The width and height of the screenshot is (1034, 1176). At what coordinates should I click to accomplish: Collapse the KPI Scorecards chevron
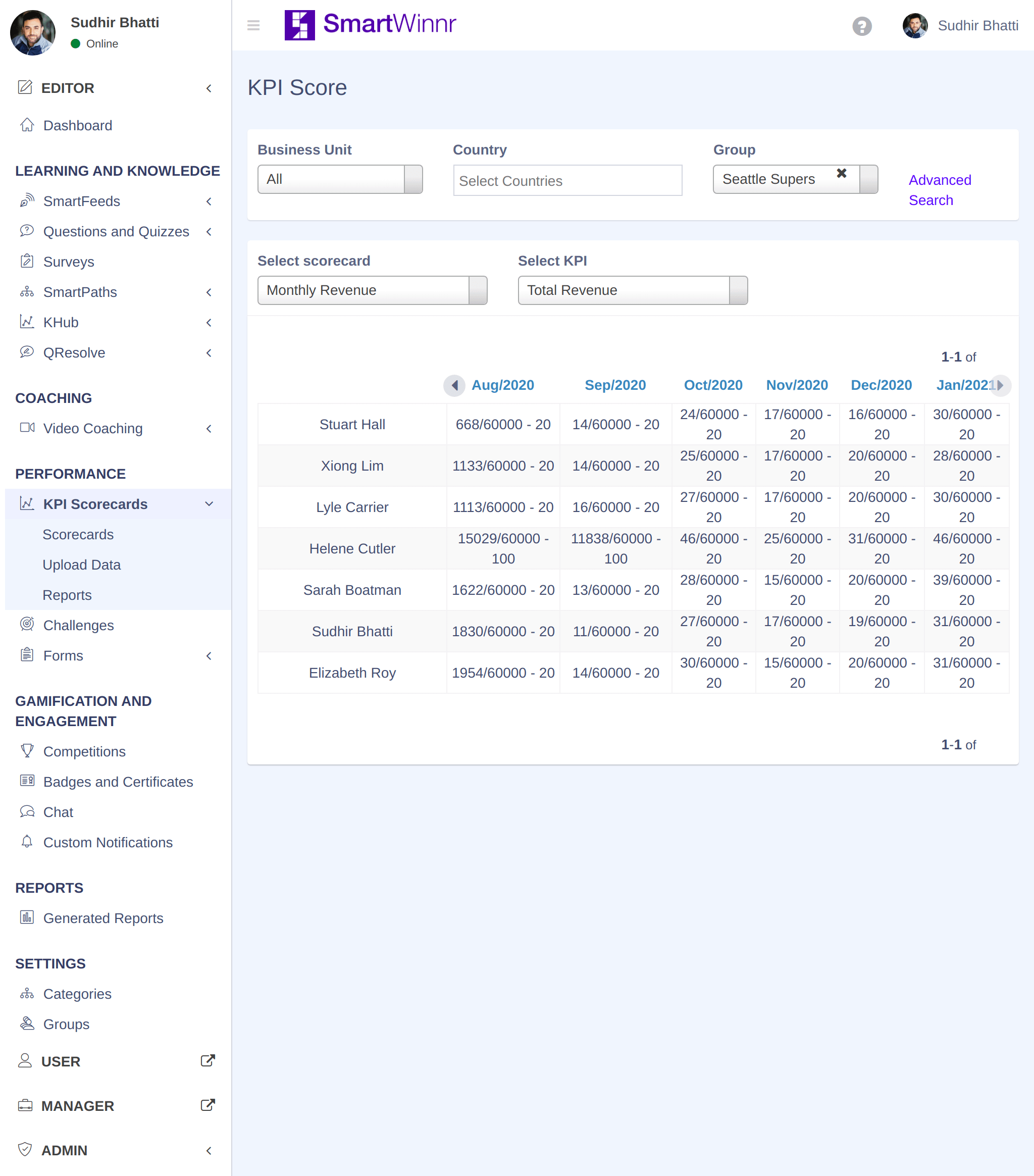point(209,504)
